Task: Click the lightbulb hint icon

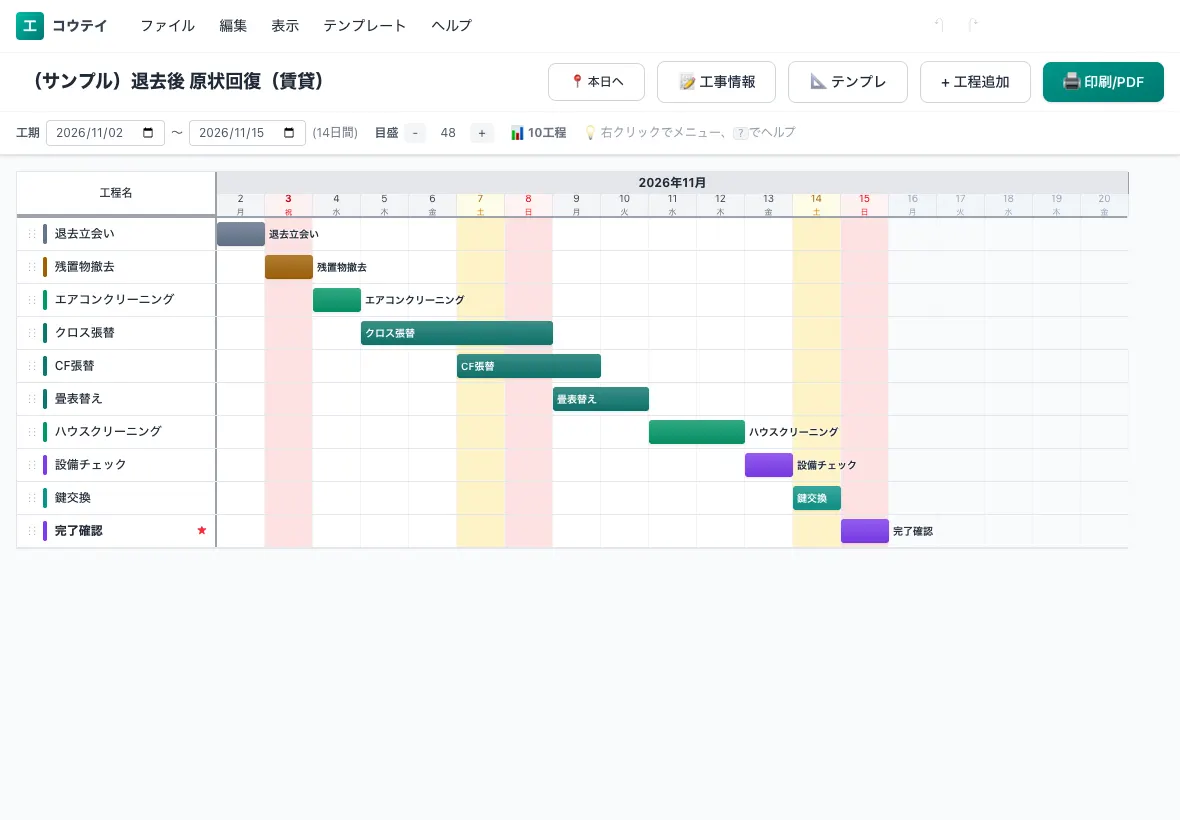Action: [x=590, y=133]
